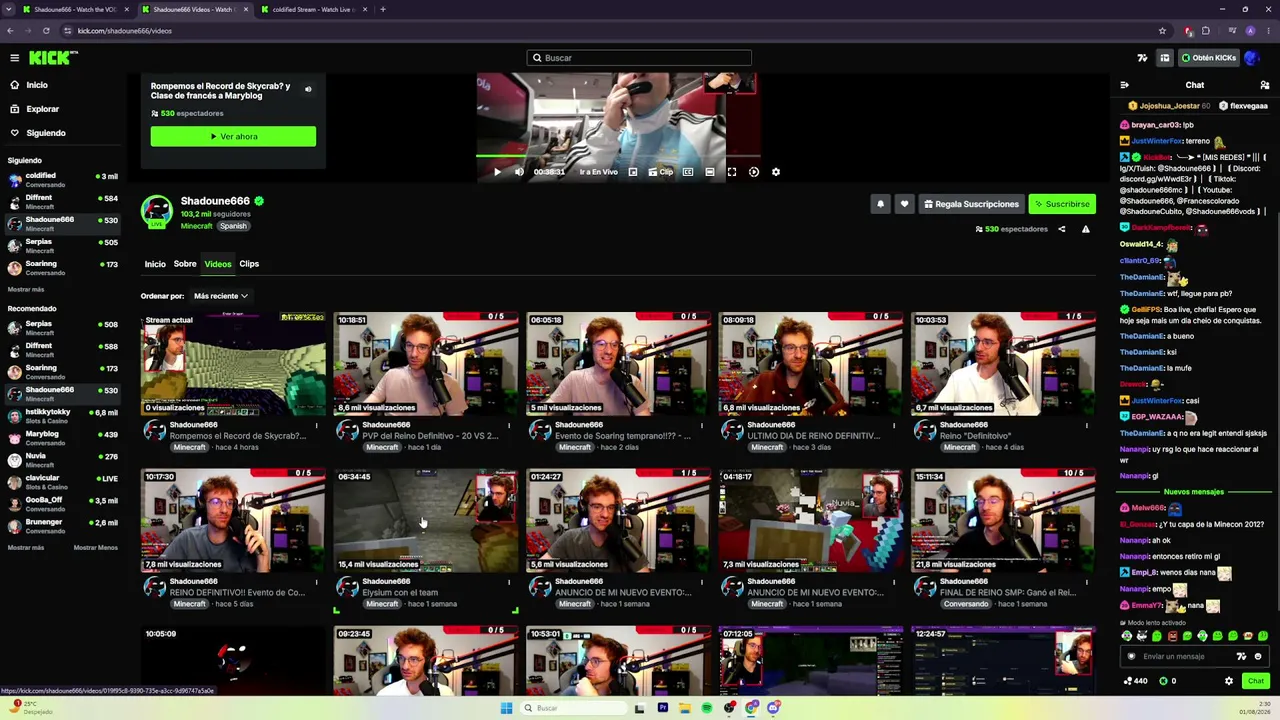The height and width of the screenshot is (720, 1280).
Task: Collapse the chat panel
Action: coord(1124,85)
